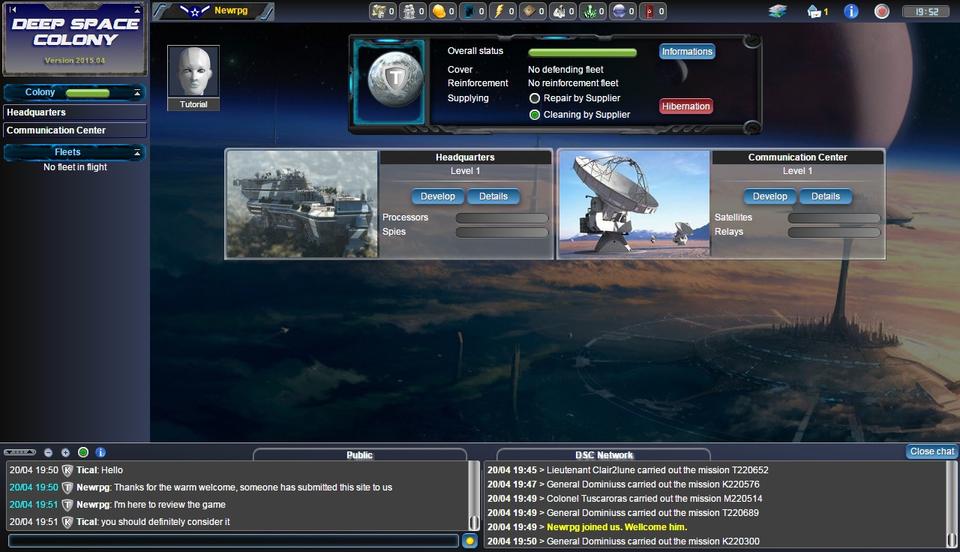Open the mailbox icon showing 1 message
This screenshot has height=552, width=960.
click(x=815, y=11)
